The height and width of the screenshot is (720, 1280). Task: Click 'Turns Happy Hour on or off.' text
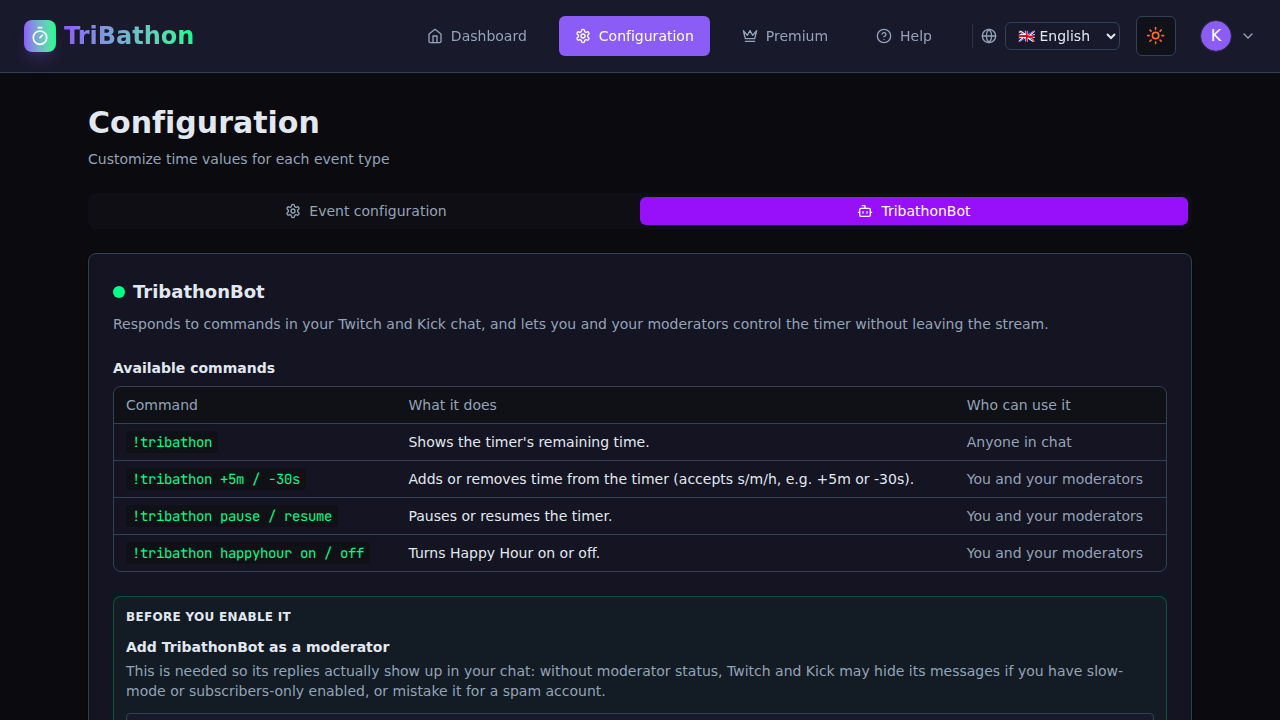tap(504, 553)
